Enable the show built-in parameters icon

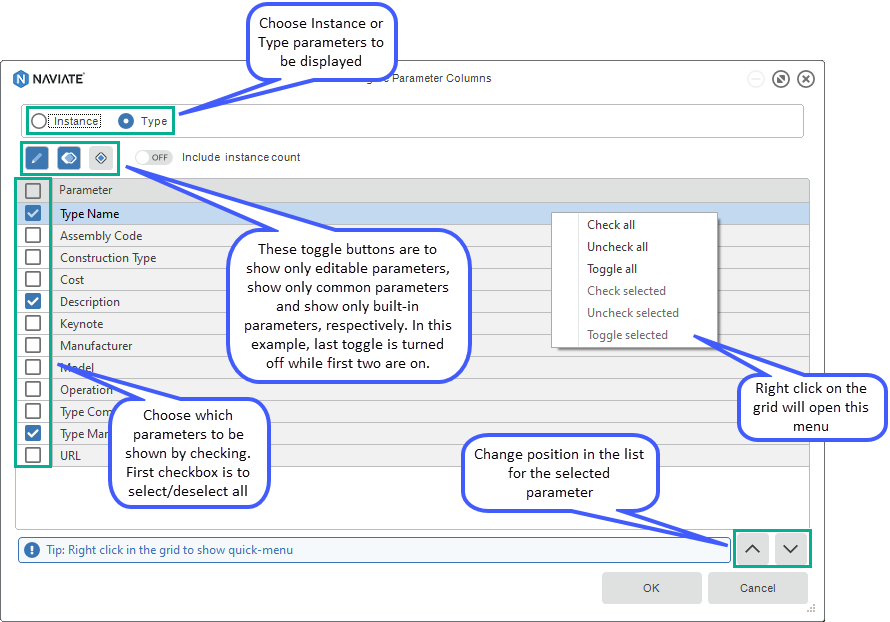[100, 157]
